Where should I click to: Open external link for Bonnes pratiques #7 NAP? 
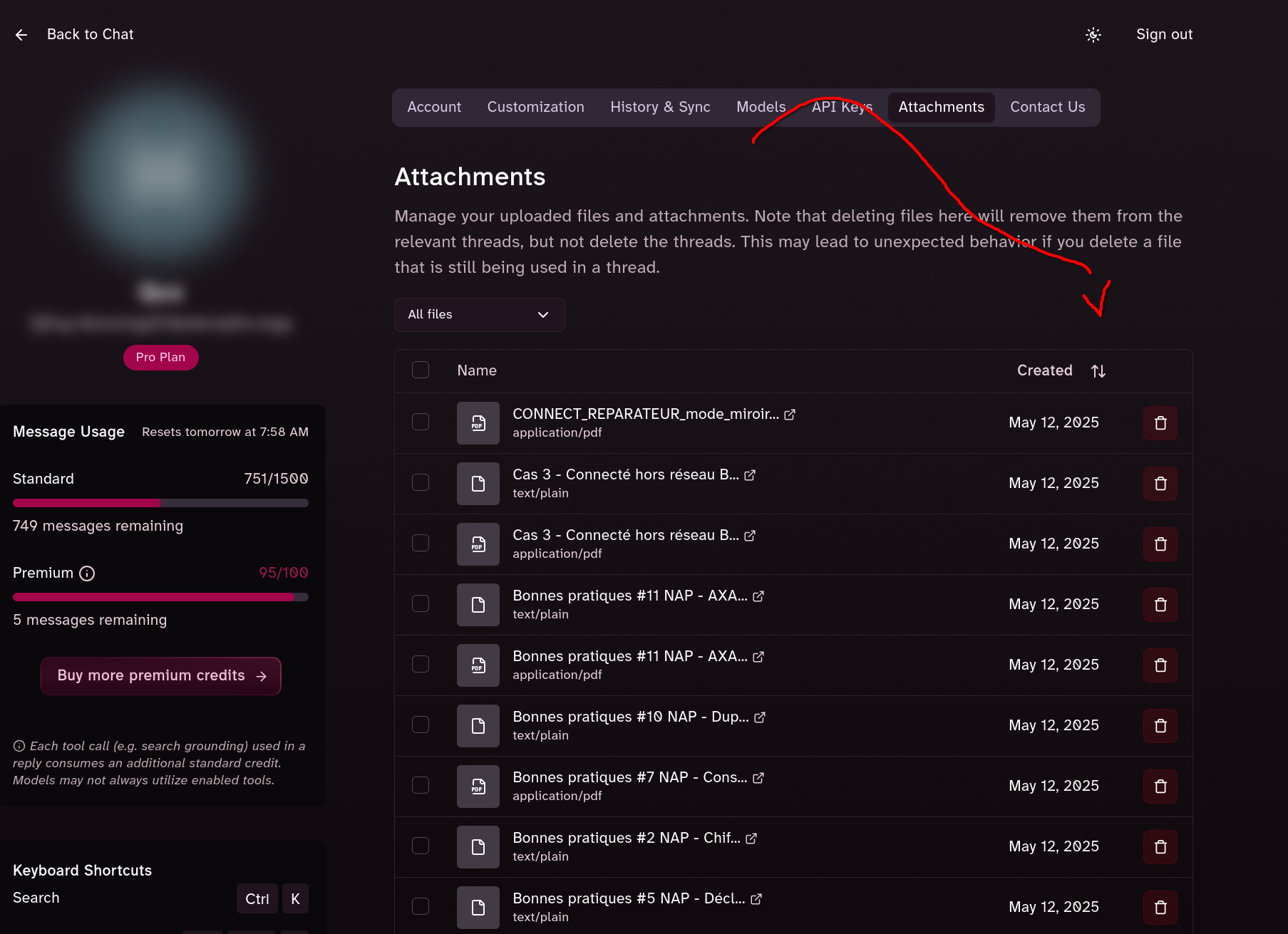[758, 778]
